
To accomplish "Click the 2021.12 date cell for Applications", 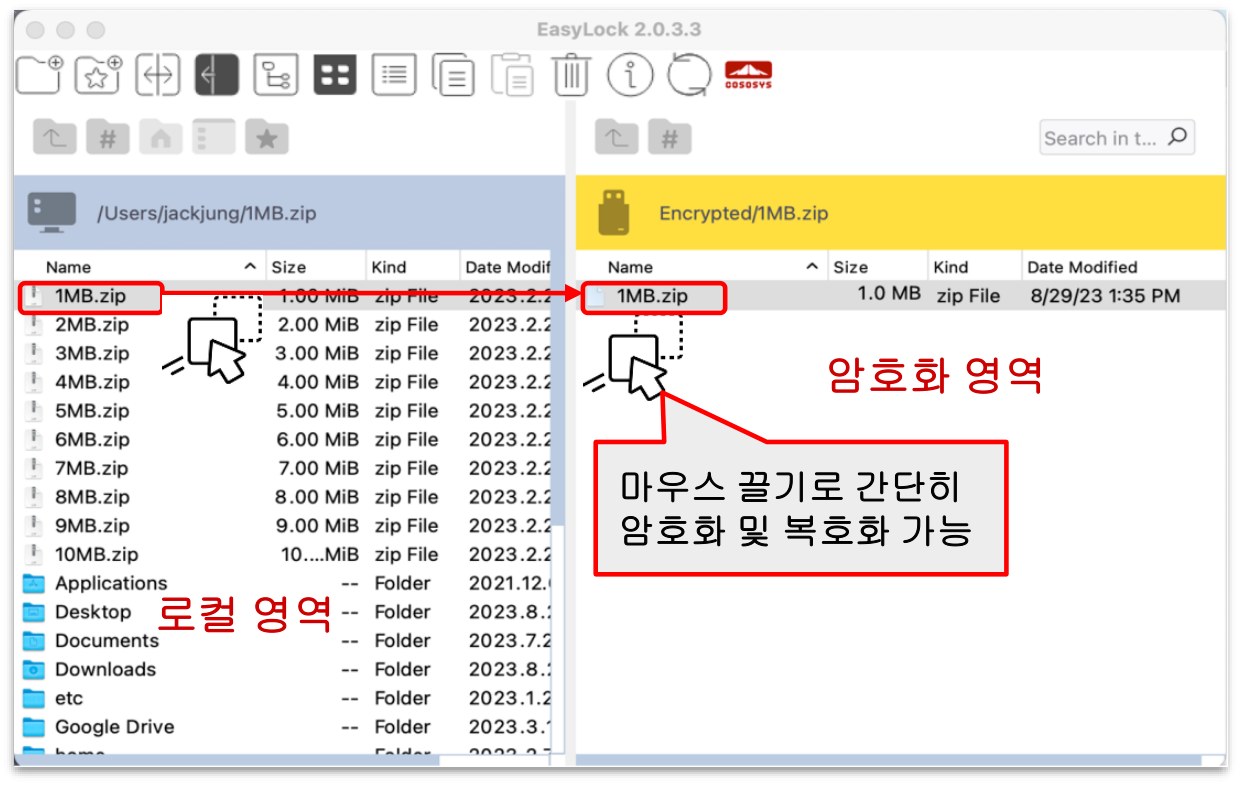I will [x=510, y=583].
